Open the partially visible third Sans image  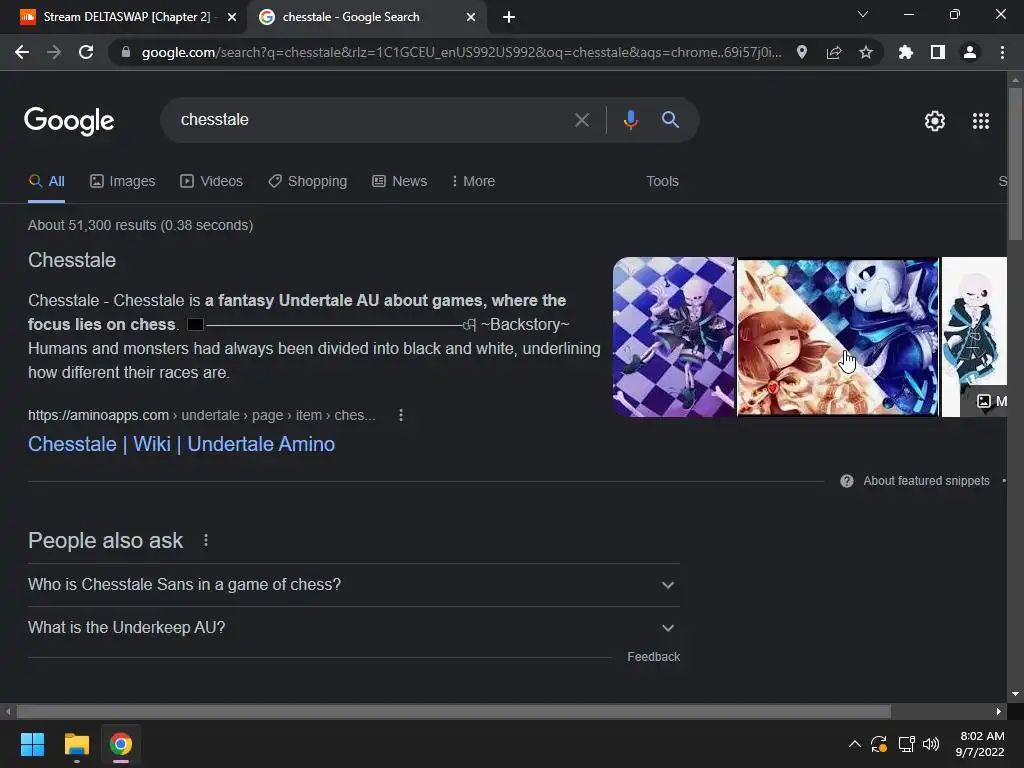tap(974, 337)
